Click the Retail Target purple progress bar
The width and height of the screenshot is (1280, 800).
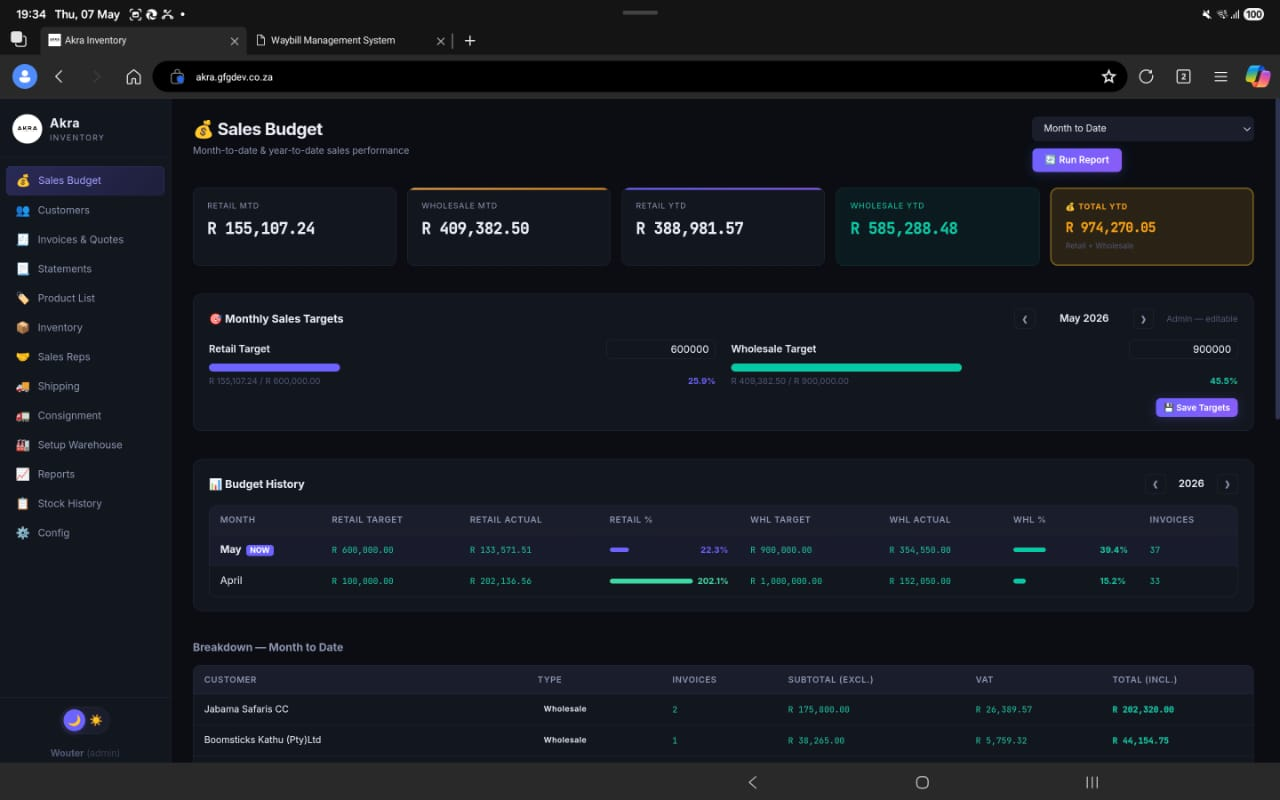274,368
